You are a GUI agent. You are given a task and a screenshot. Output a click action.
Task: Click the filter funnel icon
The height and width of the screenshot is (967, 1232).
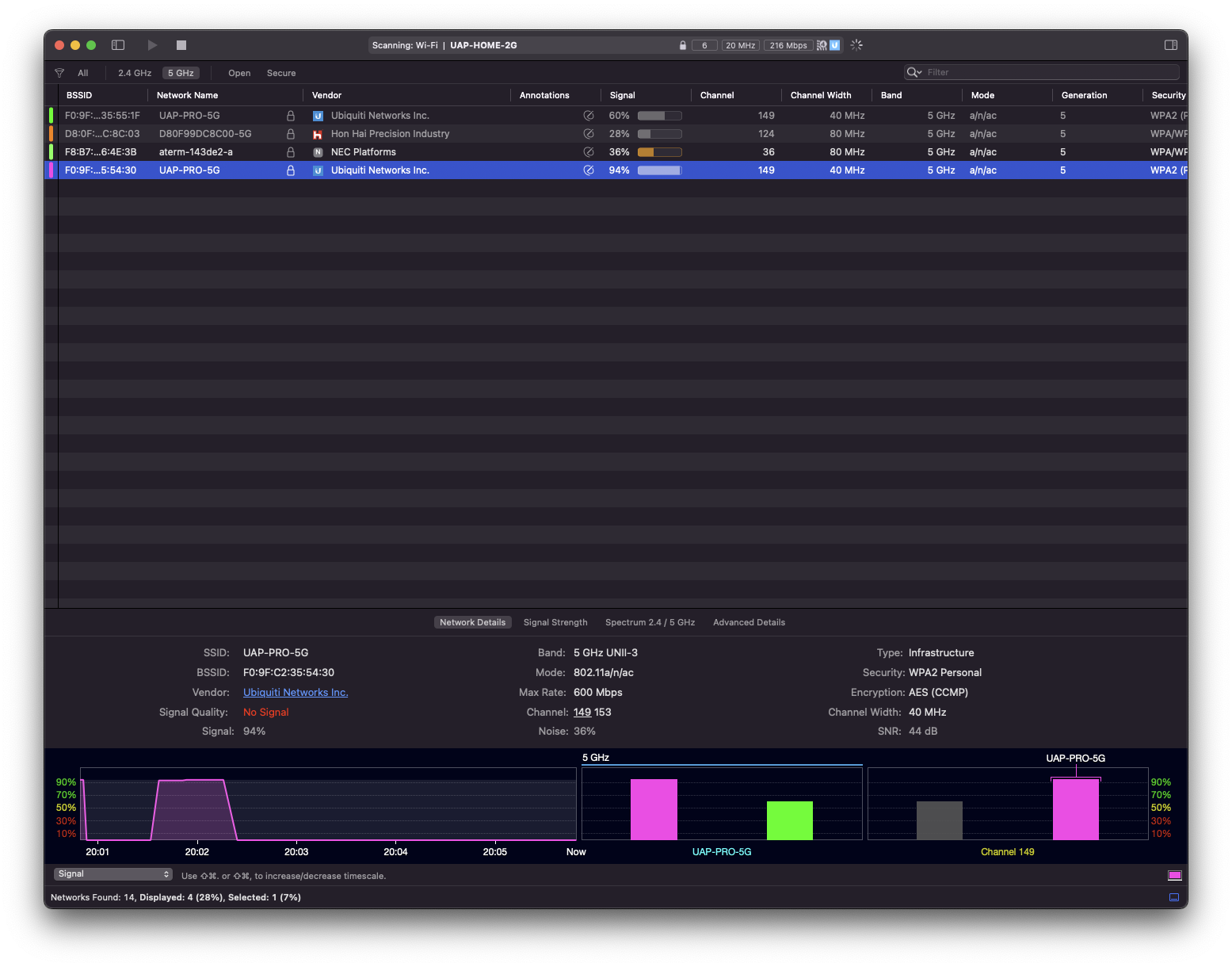pos(59,73)
